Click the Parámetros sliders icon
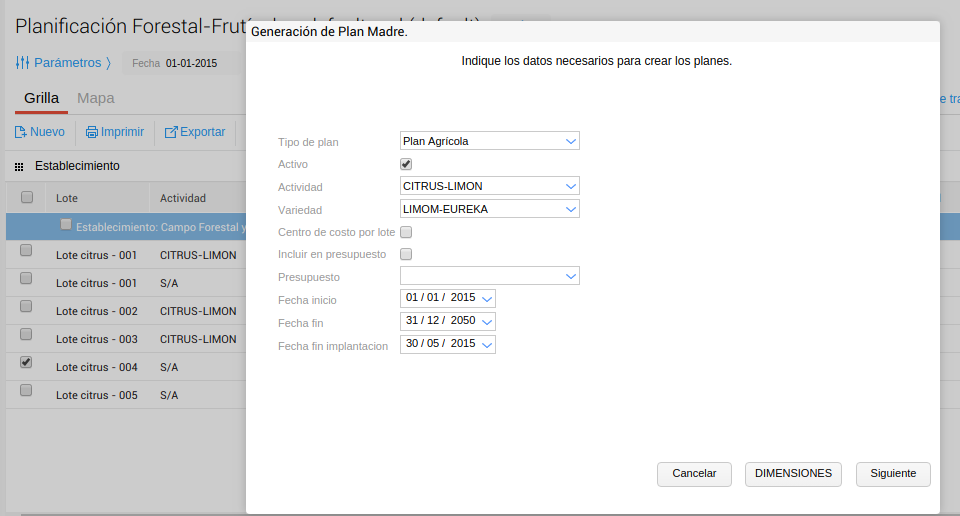Viewport: 960px width, 516px height. 23,63
